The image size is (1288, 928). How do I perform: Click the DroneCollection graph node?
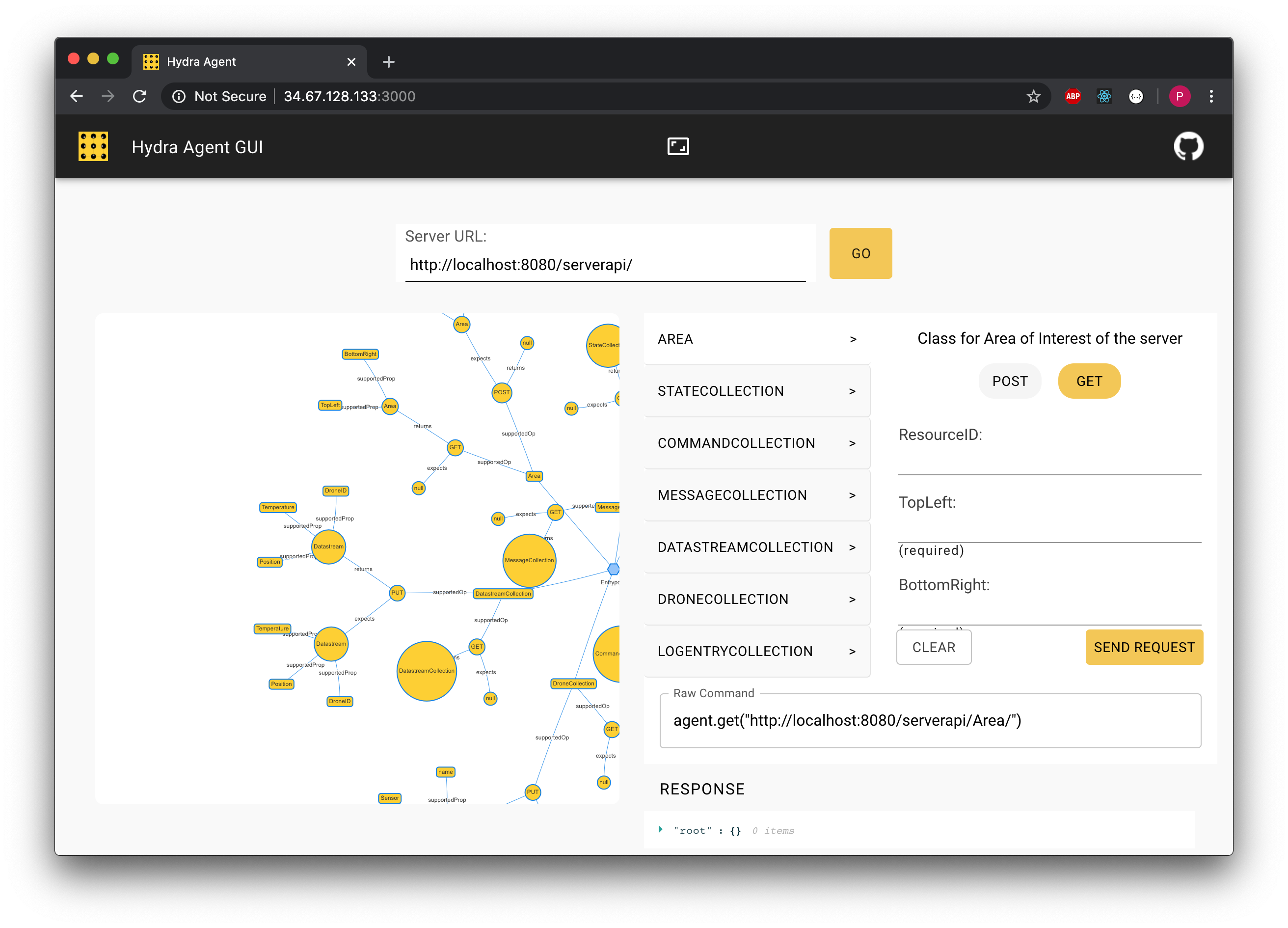573,683
